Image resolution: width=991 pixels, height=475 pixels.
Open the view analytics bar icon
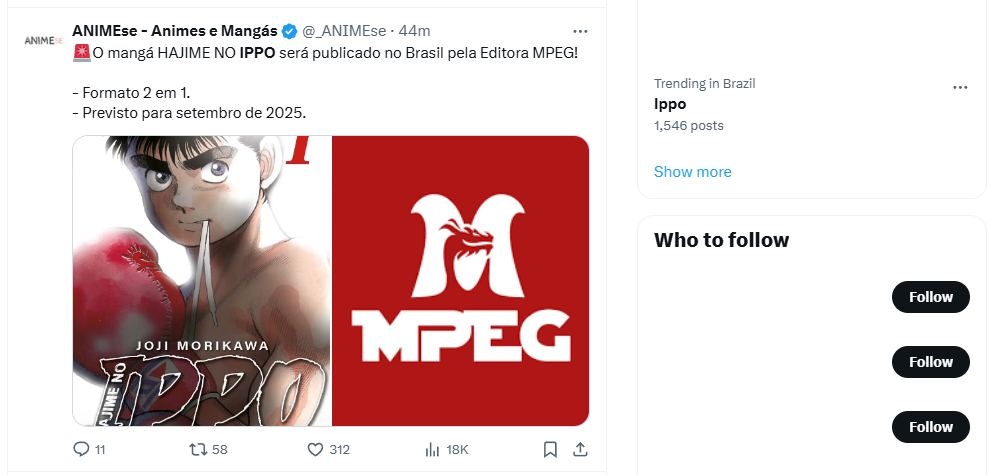432,449
